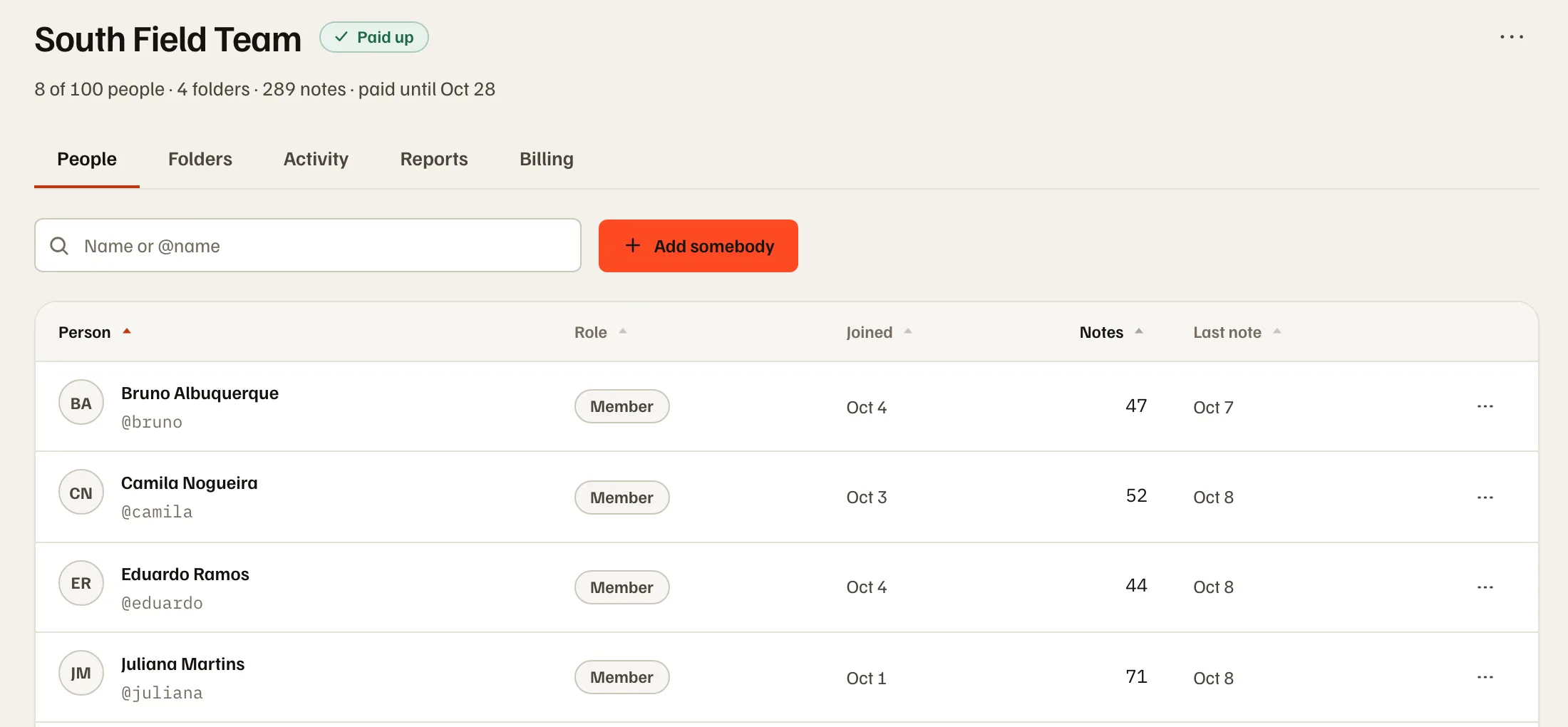This screenshot has height=727, width=1568.
Task: Sort table by Joined column
Action: click(x=879, y=332)
